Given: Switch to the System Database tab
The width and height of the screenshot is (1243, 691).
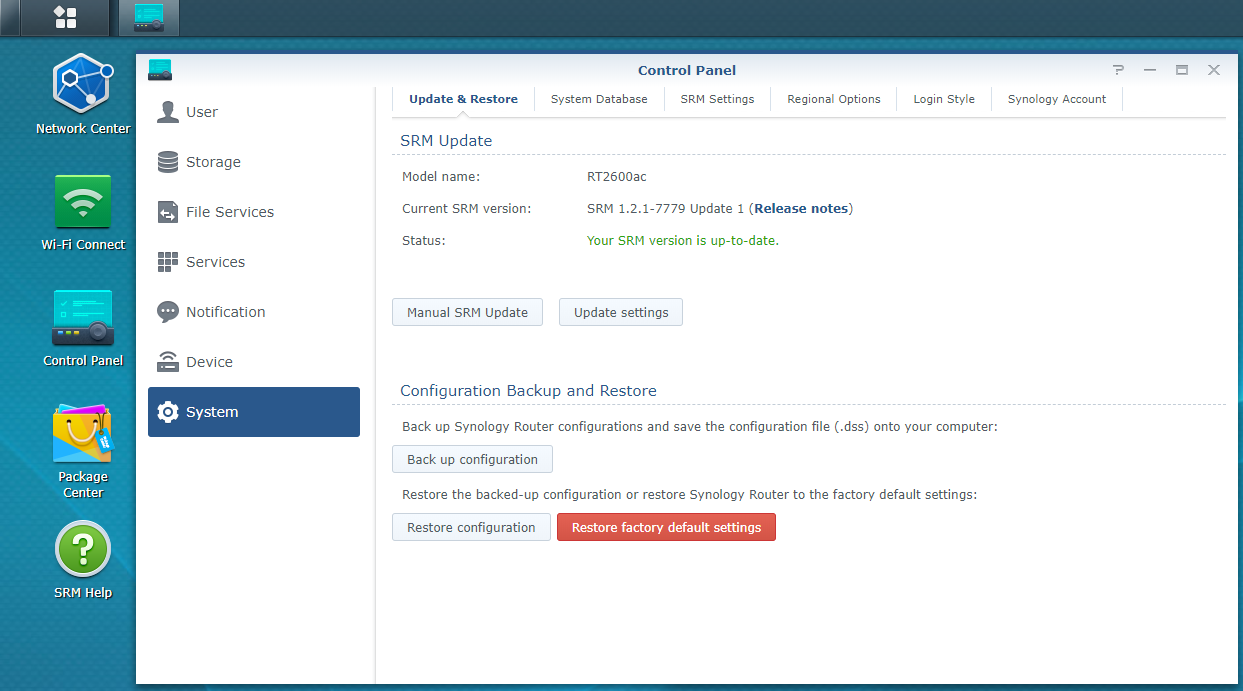Looking at the screenshot, I should pyautogui.click(x=599, y=99).
